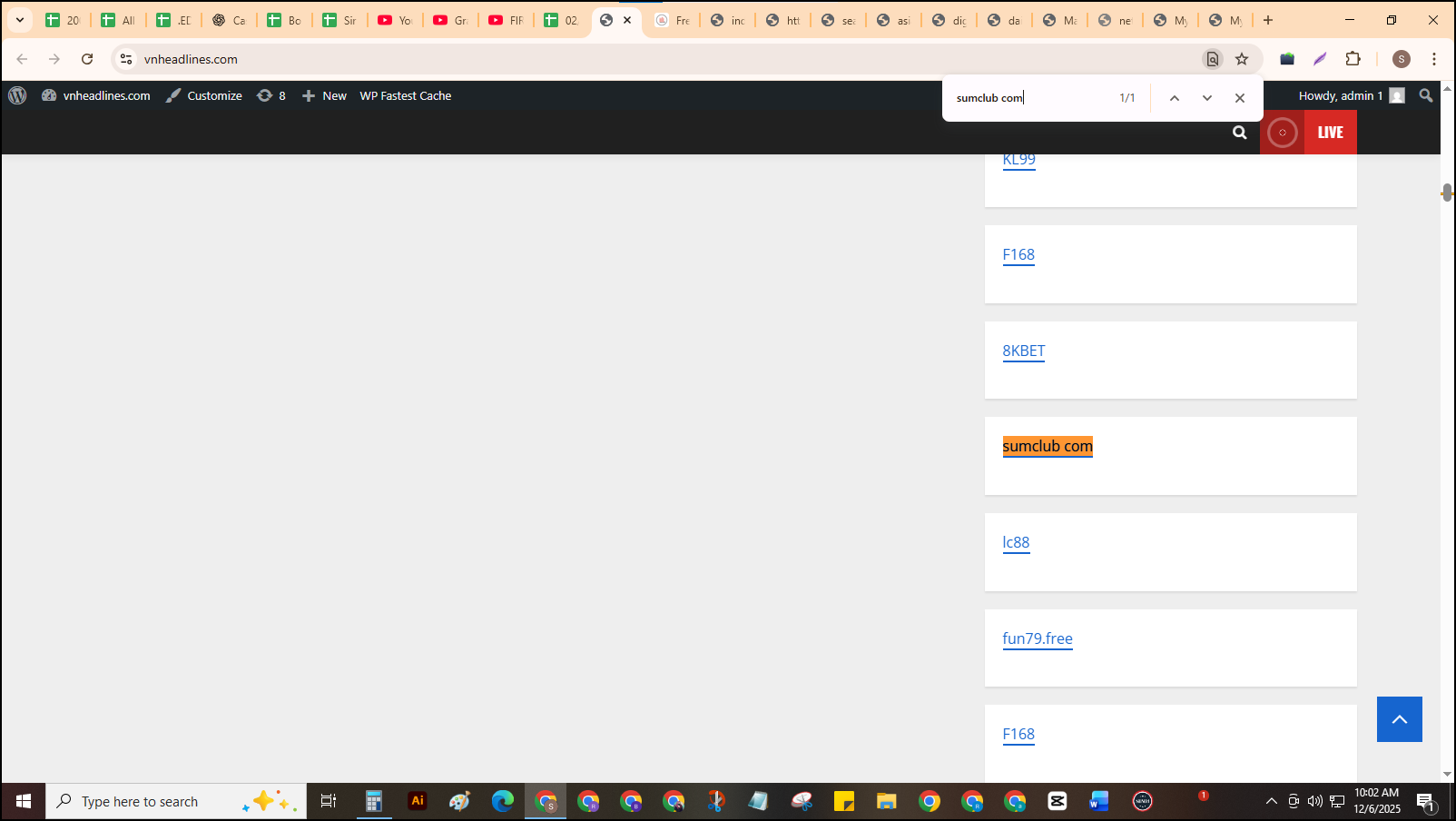This screenshot has height=821, width=1456.
Task: Open the lc88 link
Action: click(x=1016, y=542)
